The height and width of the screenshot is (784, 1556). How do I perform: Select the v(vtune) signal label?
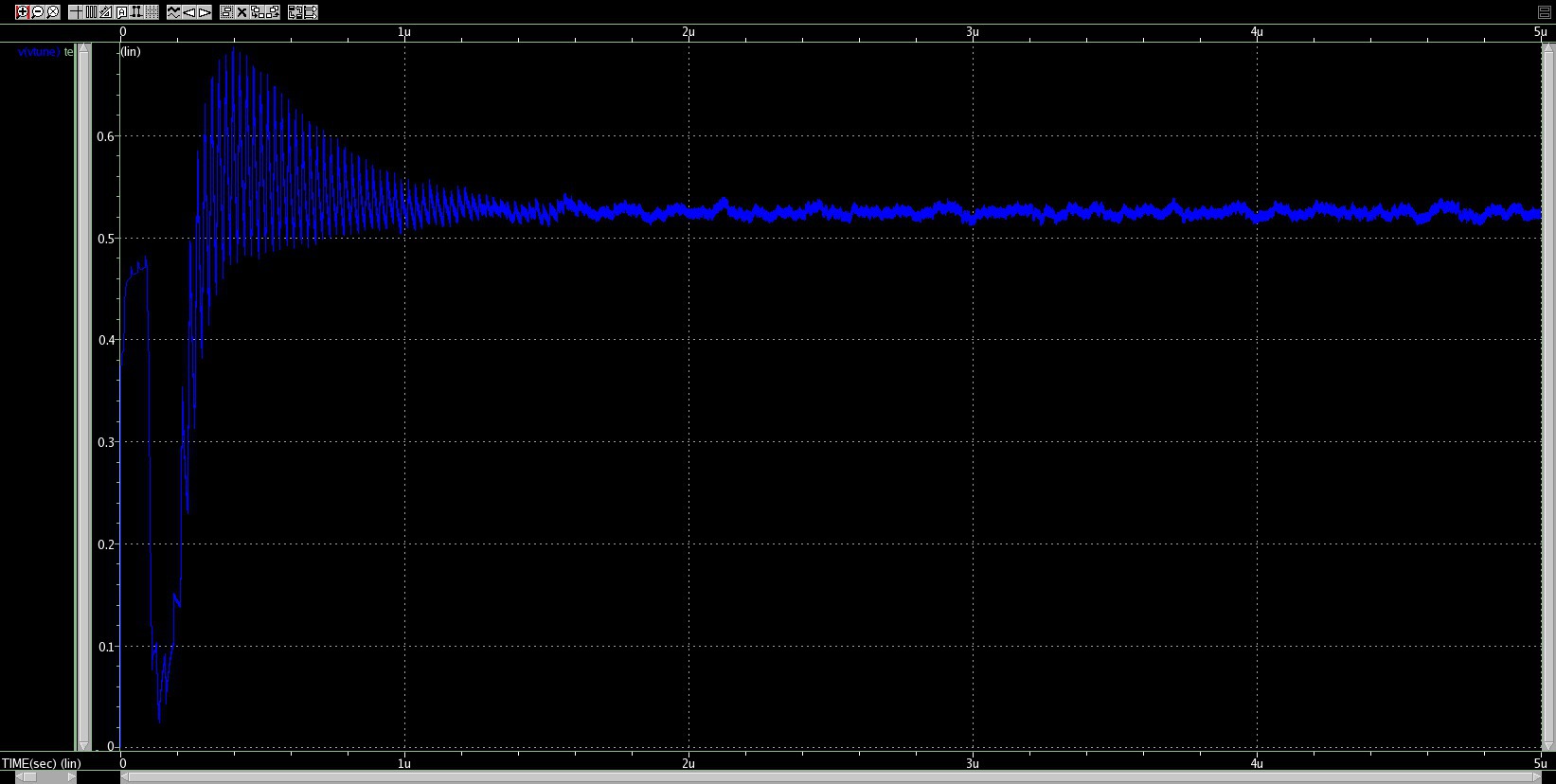click(39, 52)
